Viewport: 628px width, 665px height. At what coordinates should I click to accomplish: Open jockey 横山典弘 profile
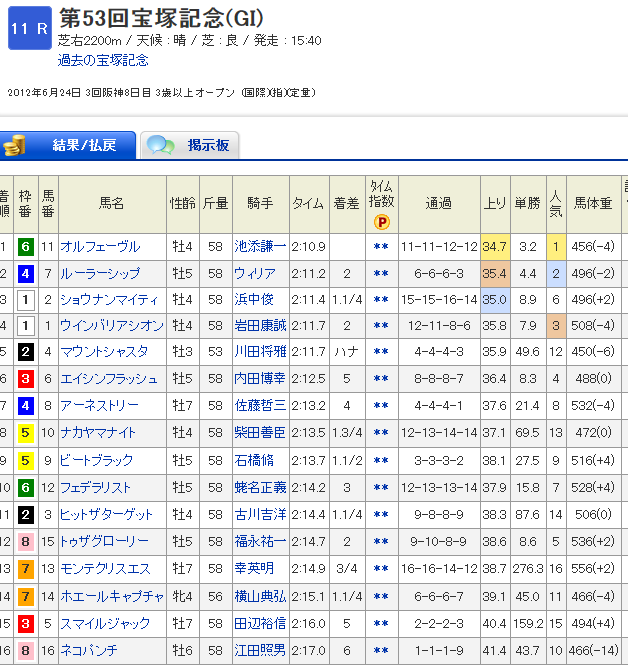260,596
